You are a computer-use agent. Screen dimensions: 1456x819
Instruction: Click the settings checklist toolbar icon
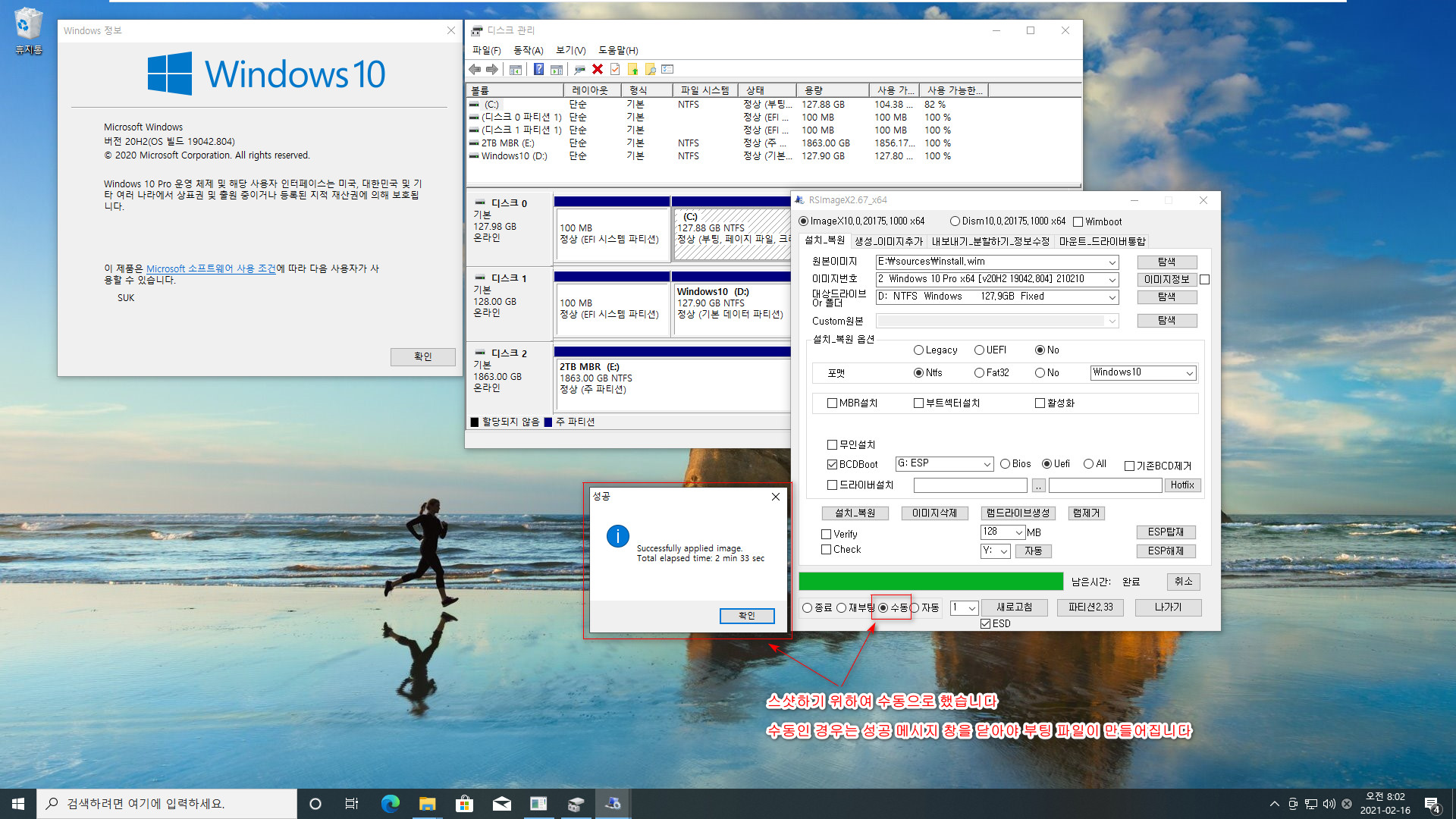tap(667, 69)
